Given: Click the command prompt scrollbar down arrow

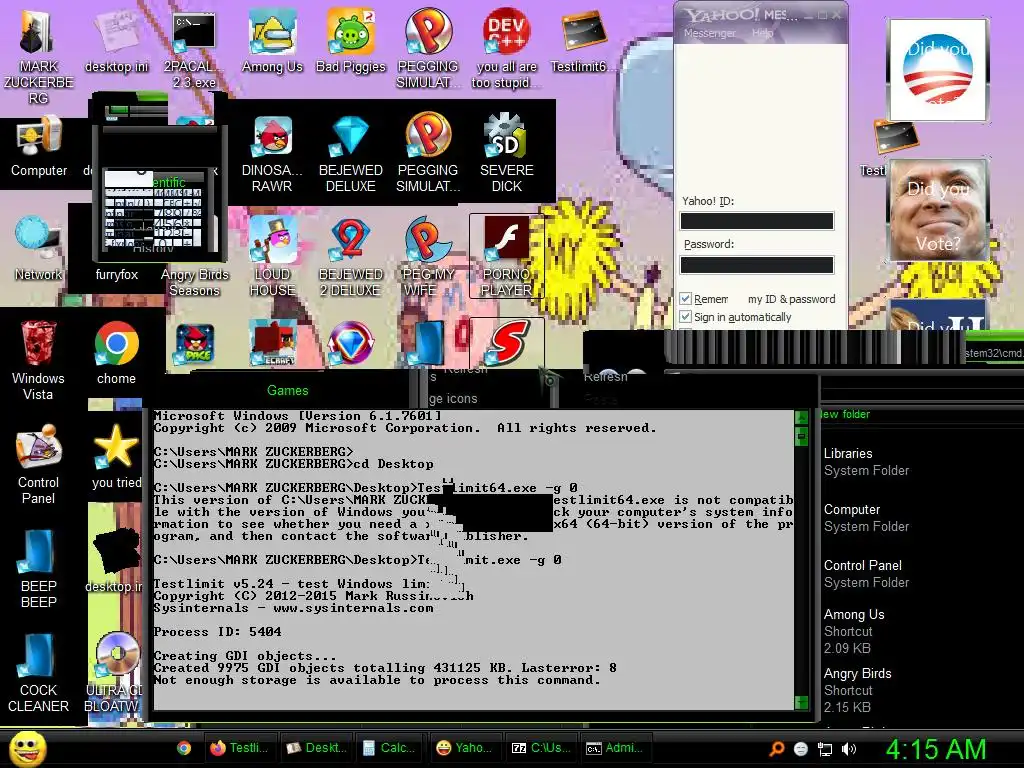Looking at the screenshot, I should (801, 703).
